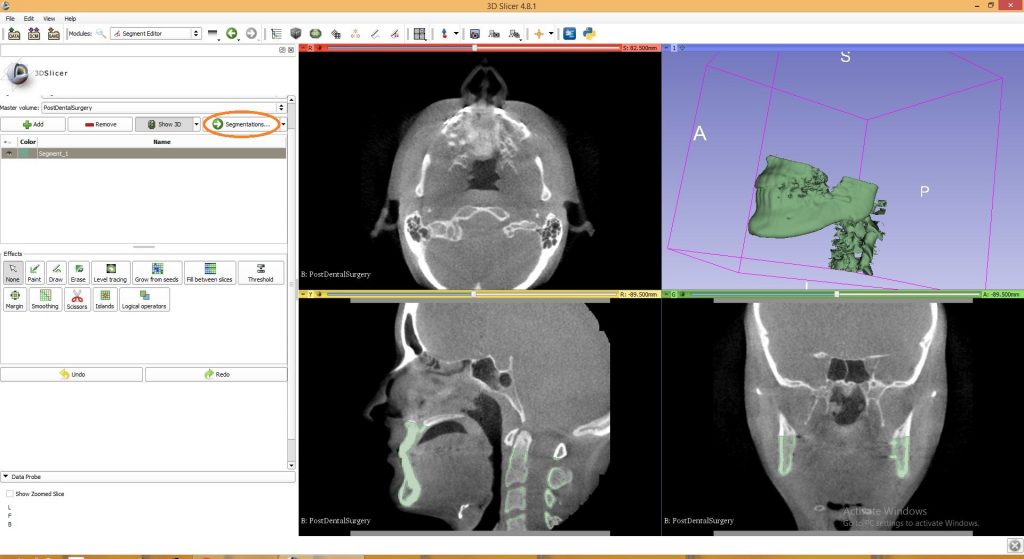Click the Redo button
This screenshot has height=559, width=1024.
216,374
